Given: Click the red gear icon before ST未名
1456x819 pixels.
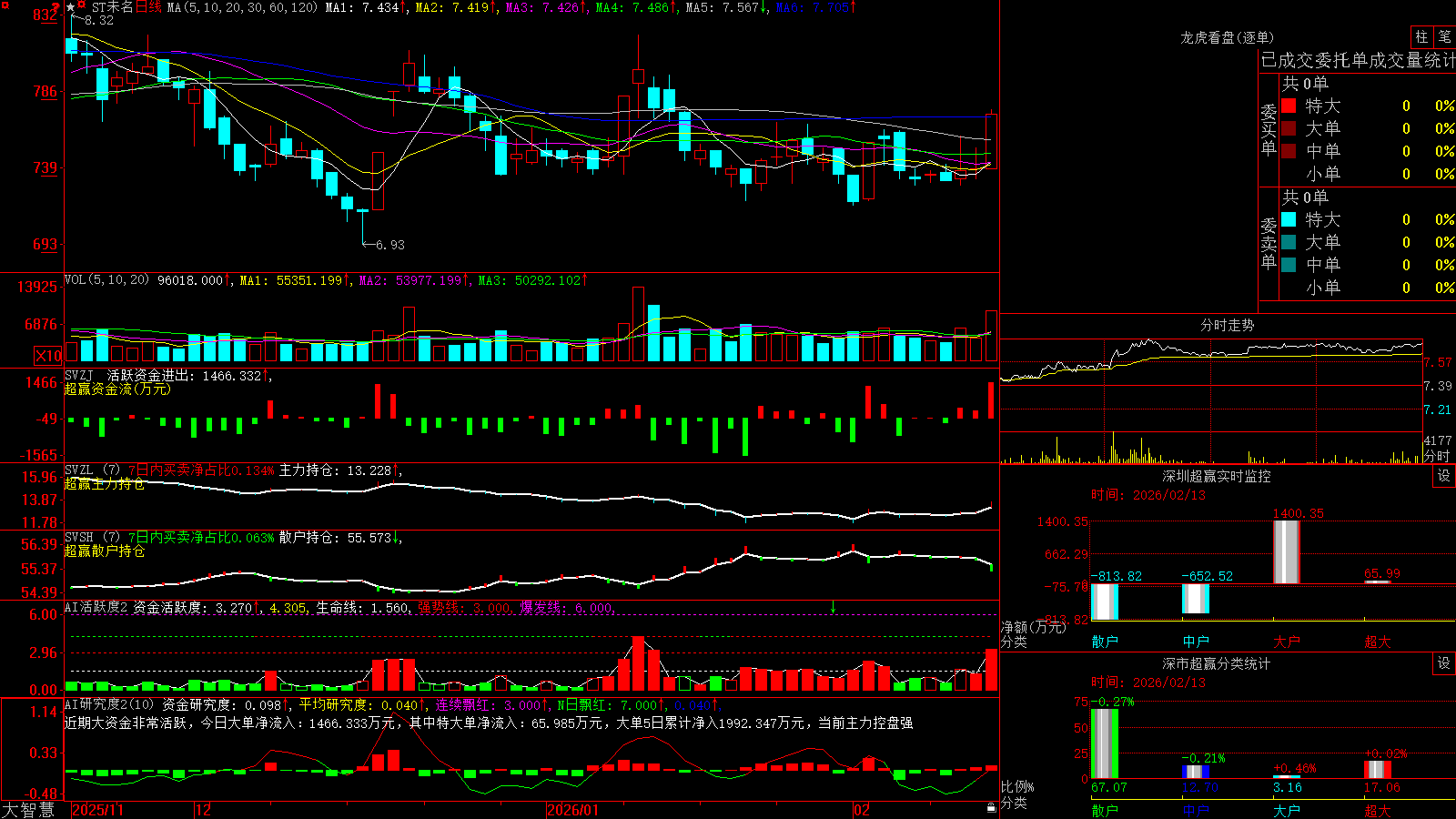Looking at the screenshot, I should (81, 5).
